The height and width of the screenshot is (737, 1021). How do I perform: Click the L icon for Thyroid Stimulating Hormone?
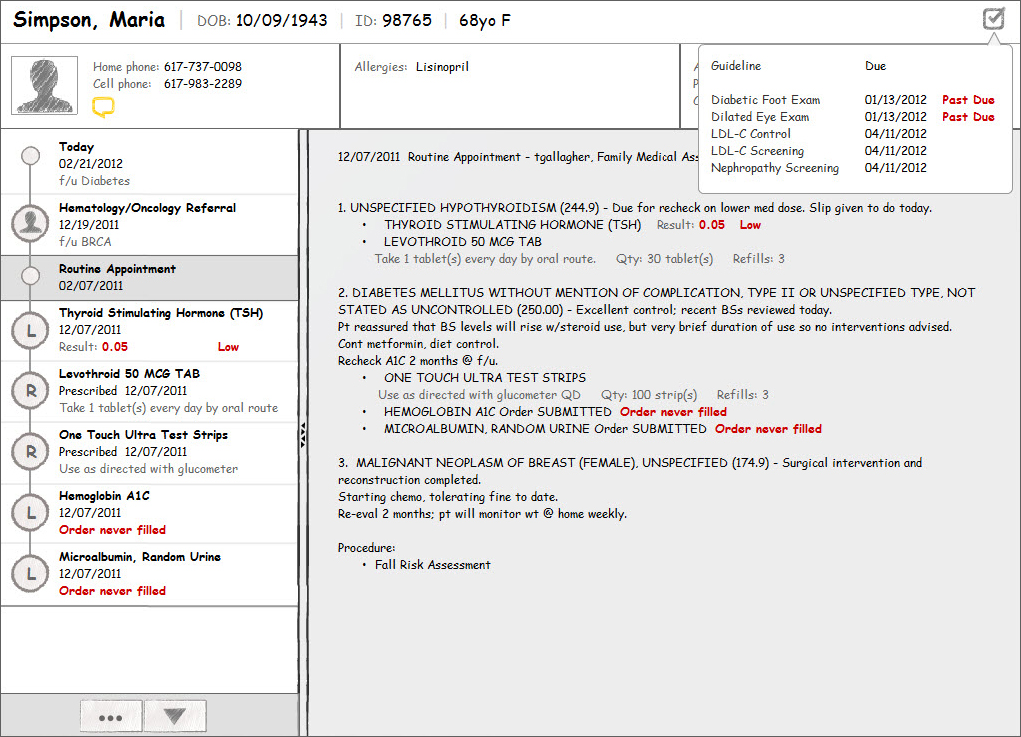[30, 331]
